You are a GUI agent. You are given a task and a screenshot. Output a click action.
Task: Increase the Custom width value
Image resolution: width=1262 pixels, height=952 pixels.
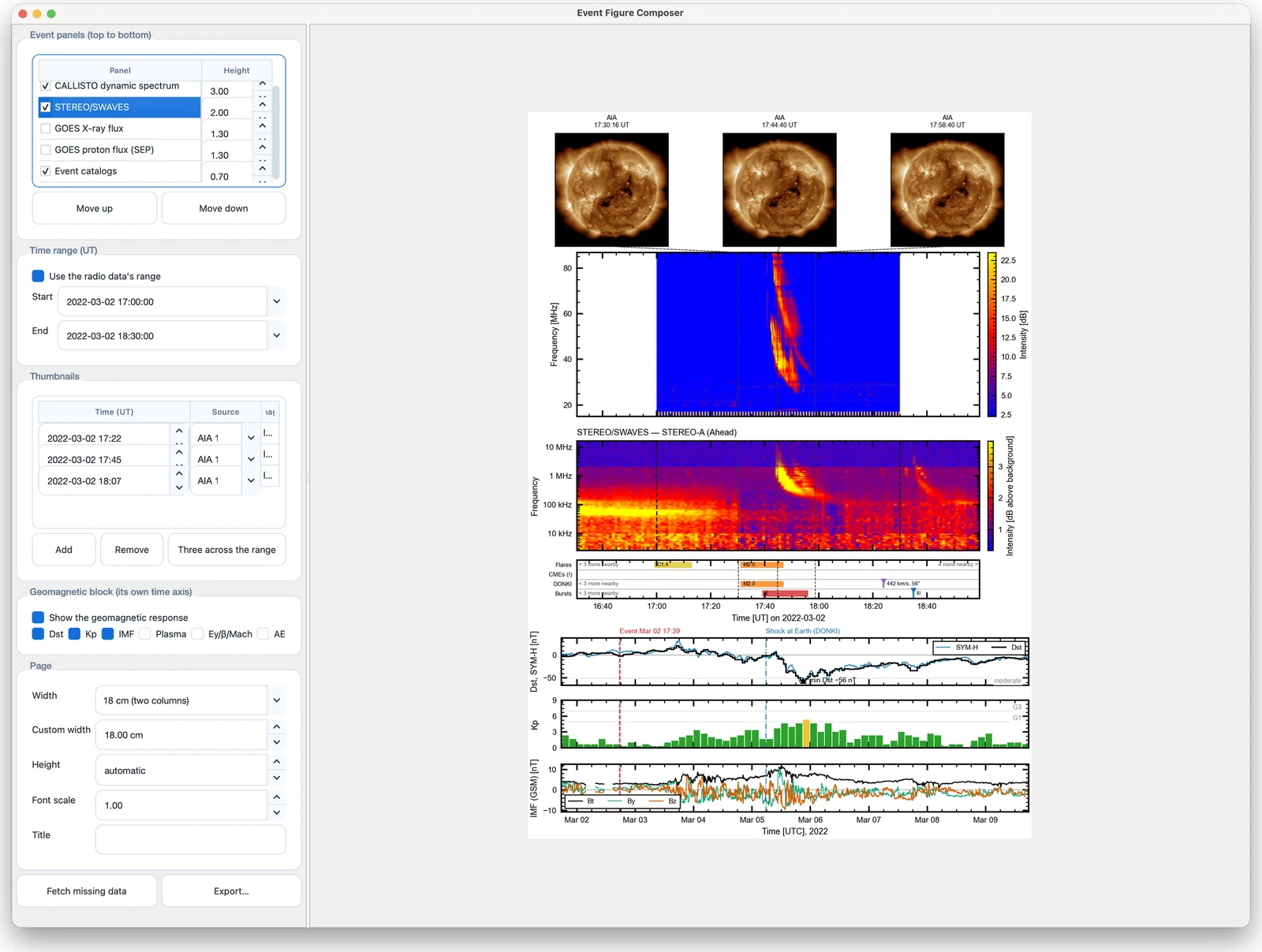277,726
